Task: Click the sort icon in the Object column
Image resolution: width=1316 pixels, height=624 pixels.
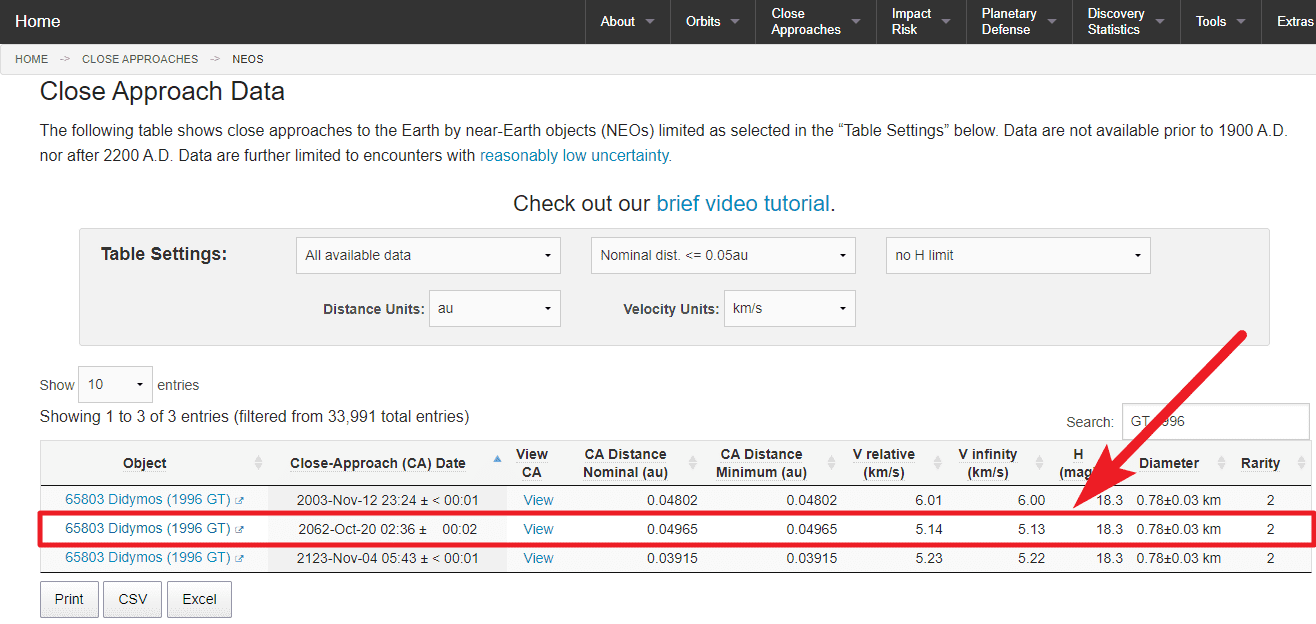Action: 258,463
